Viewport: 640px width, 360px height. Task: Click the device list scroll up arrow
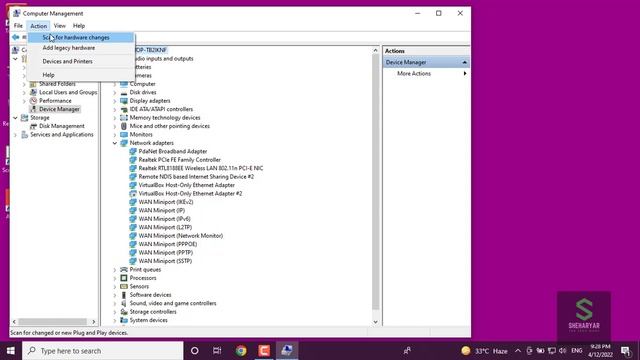(x=376, y=50)
